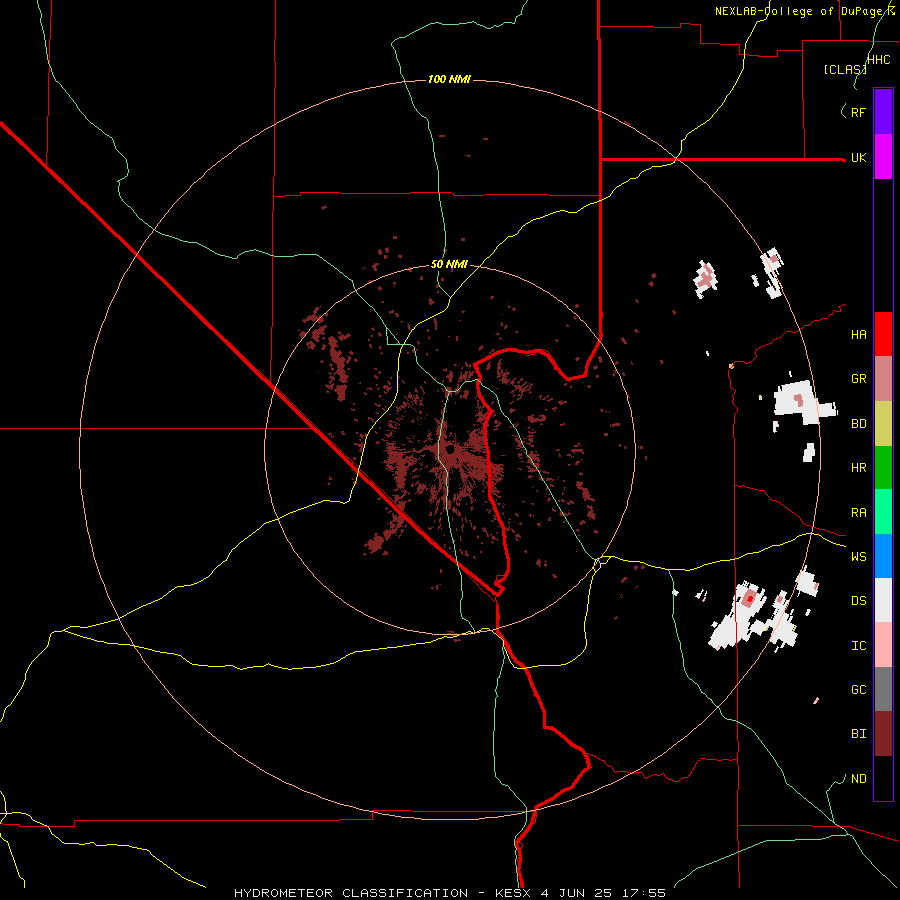Click the [CLAS] units label
The image size is (900, 900).
click(845, 69)
